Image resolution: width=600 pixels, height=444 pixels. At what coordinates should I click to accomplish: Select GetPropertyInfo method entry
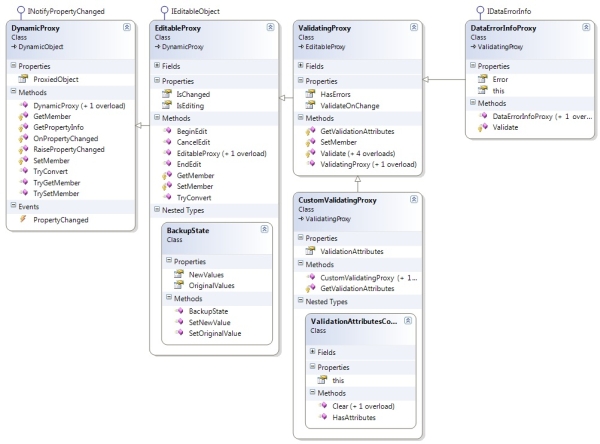[x=59, y=127]
